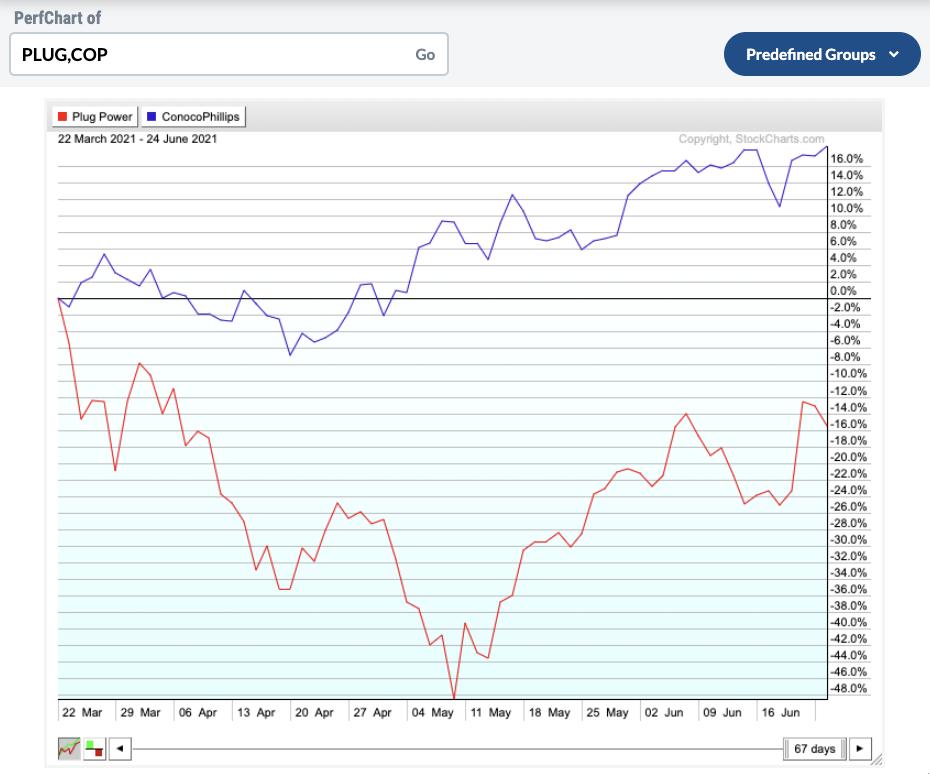
Task: Click the date range slider track
Action: 450,748
